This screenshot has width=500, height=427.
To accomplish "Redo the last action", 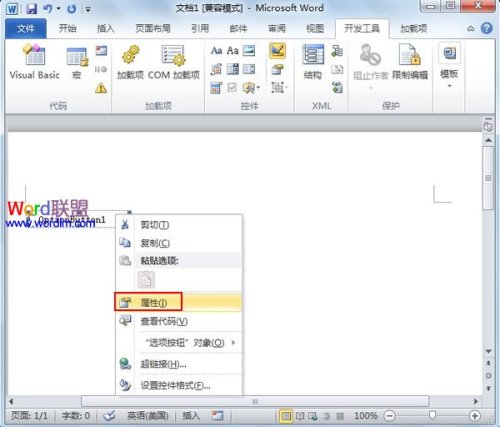I will click(71, 8).
